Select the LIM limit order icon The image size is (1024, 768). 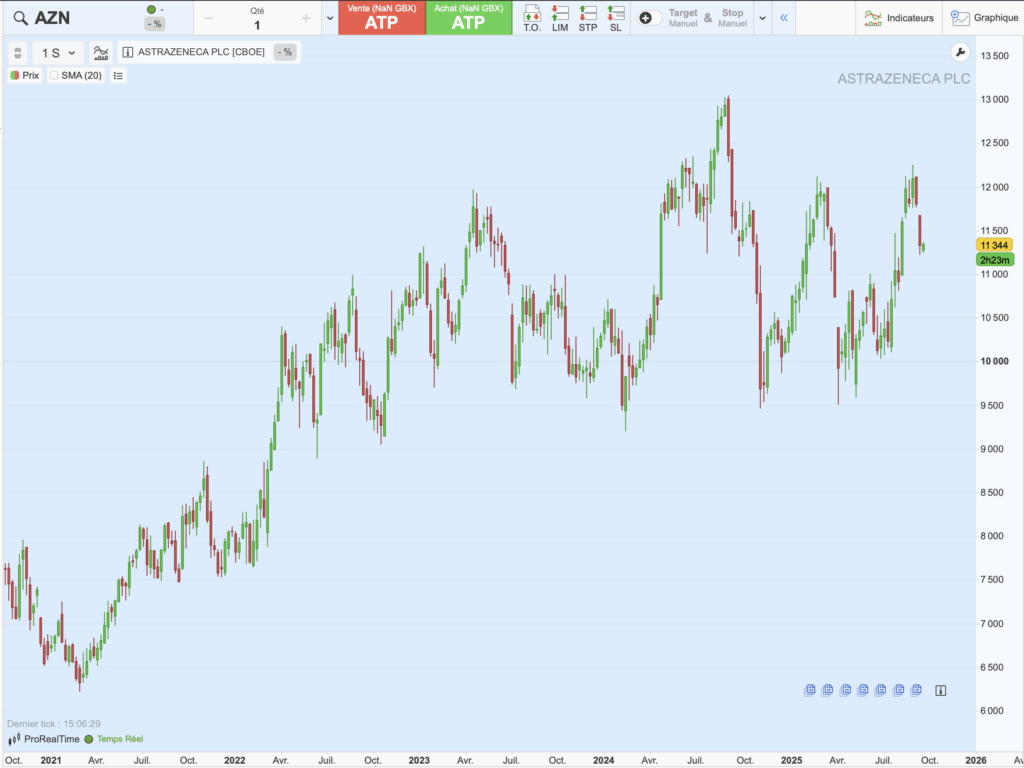pyautogui.click(x=560, y=17)
